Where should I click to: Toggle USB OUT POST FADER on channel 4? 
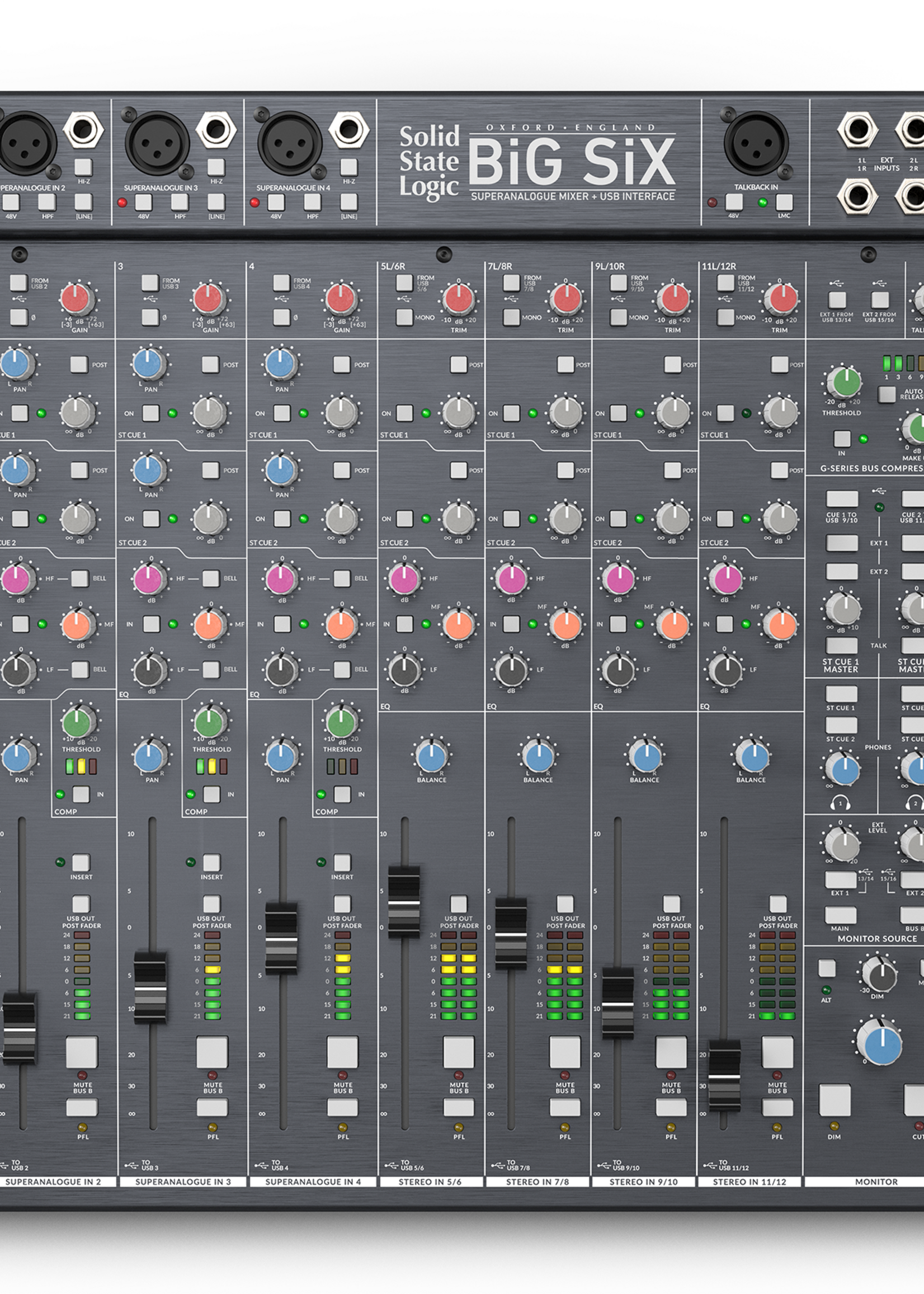342,904
